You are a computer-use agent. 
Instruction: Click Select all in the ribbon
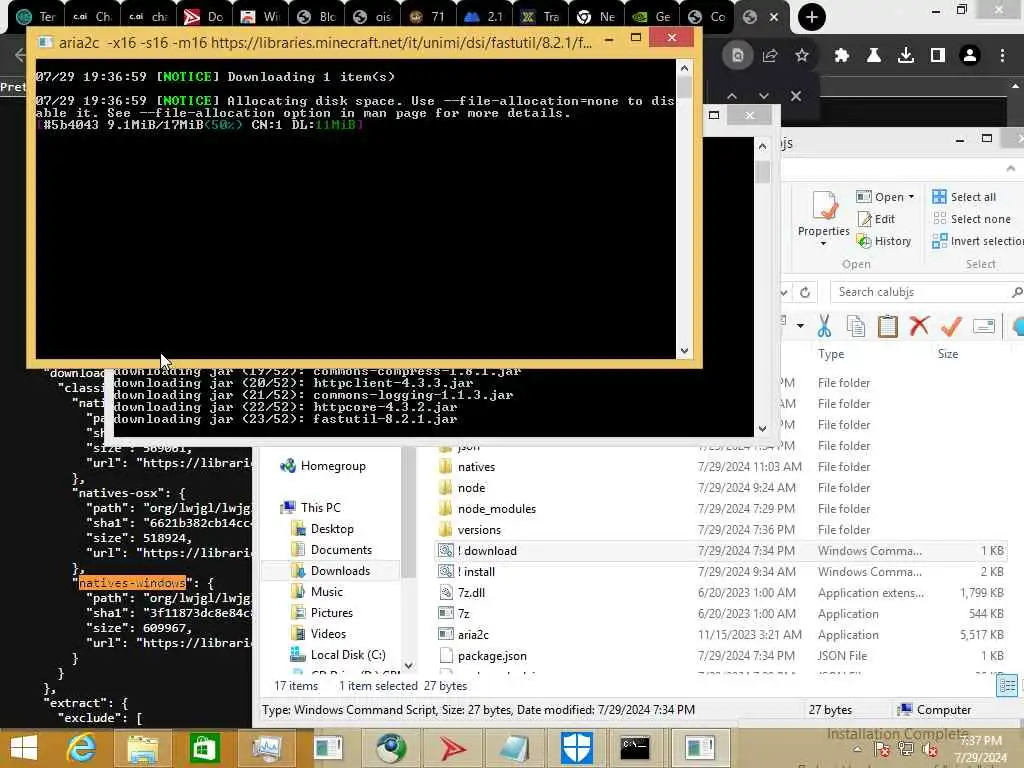coord(964,197)
